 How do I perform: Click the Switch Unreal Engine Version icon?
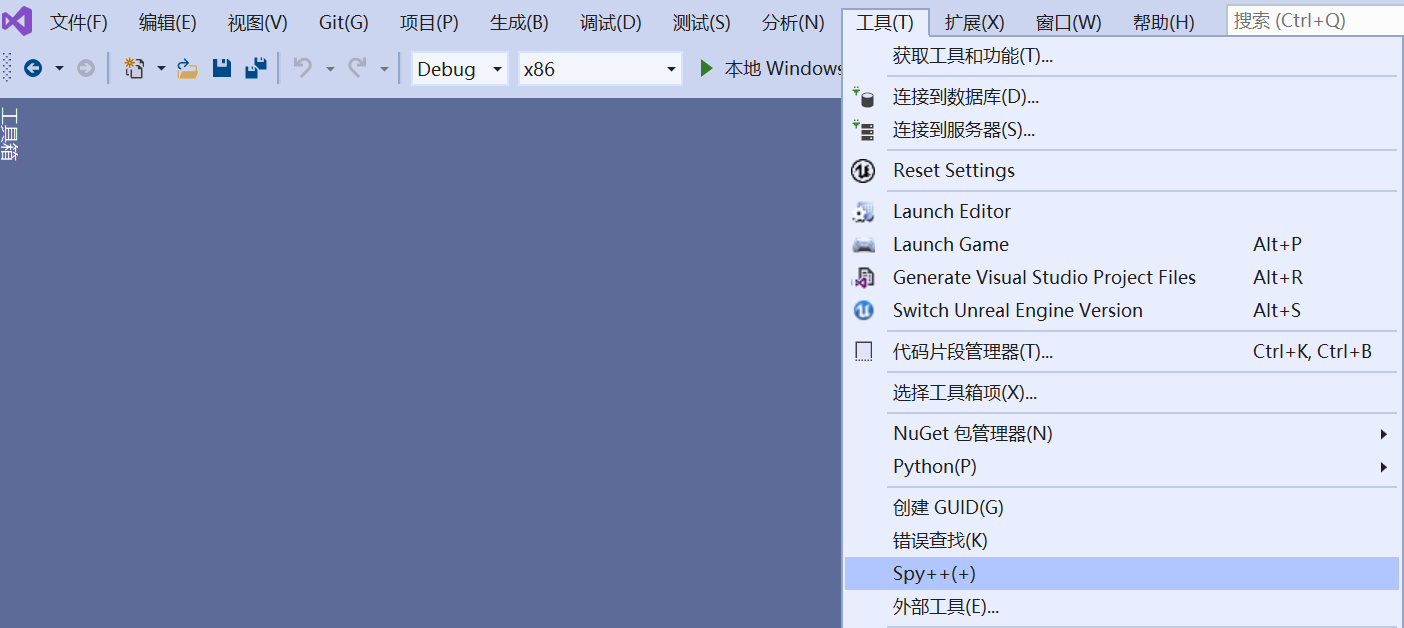click(x=862, y=311)
